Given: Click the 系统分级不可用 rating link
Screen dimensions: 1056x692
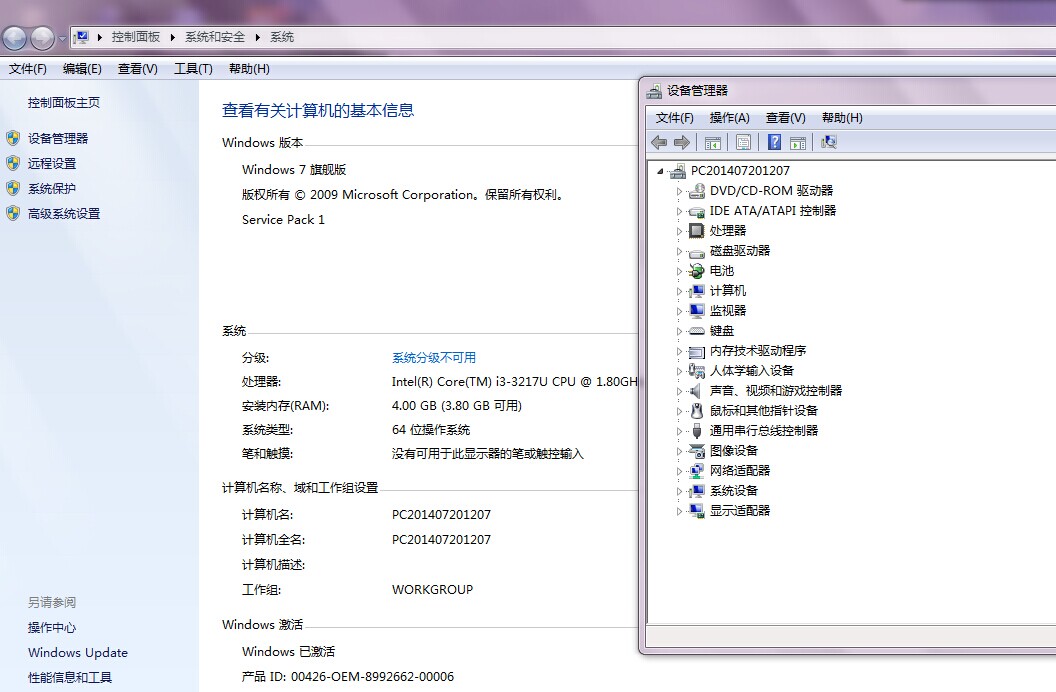Looking at the screenshot, I should pos(434,357).
